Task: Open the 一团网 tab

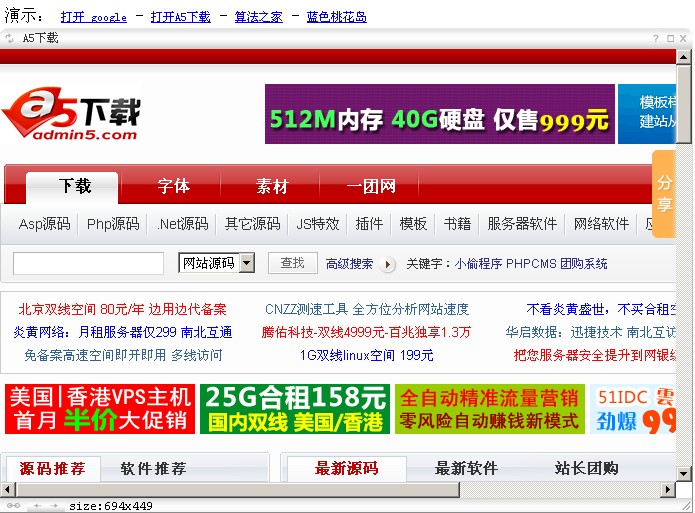Action: click(371, 186)
